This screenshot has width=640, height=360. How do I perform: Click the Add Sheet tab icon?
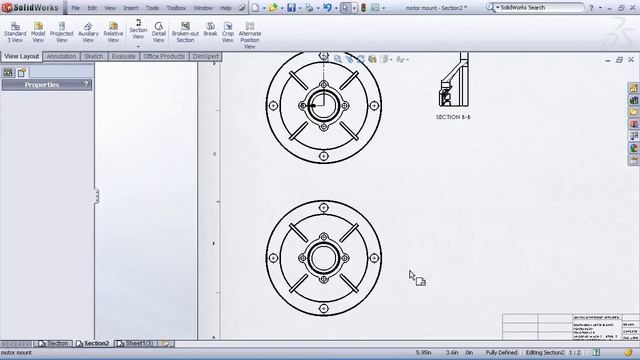pyautogui.click(x=165, y=344)
